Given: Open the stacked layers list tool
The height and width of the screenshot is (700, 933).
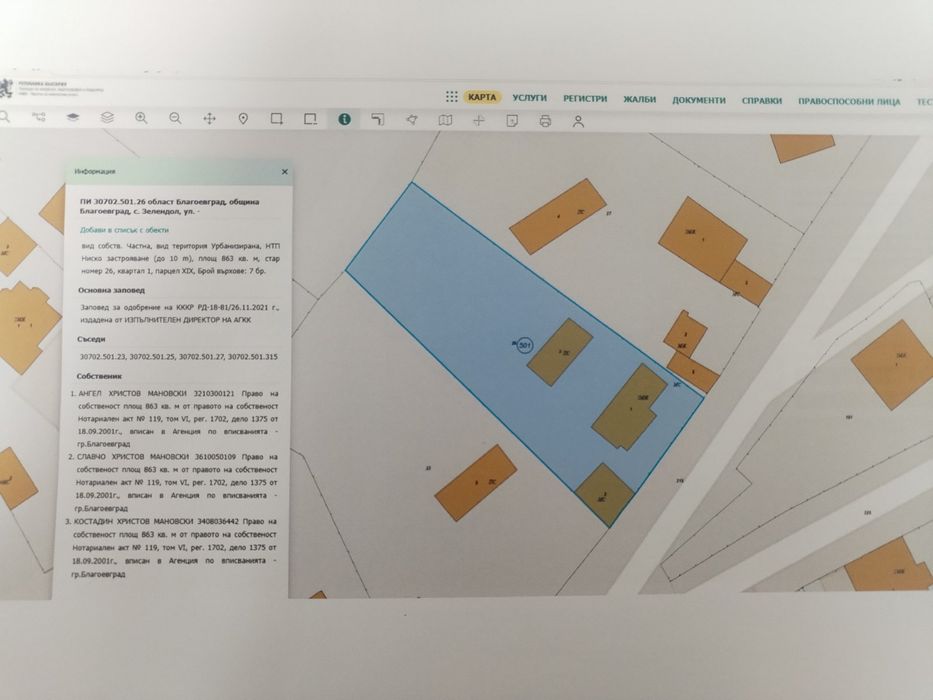Looking at the screenshot, I should pyautogui.click(x=107, y=118).
